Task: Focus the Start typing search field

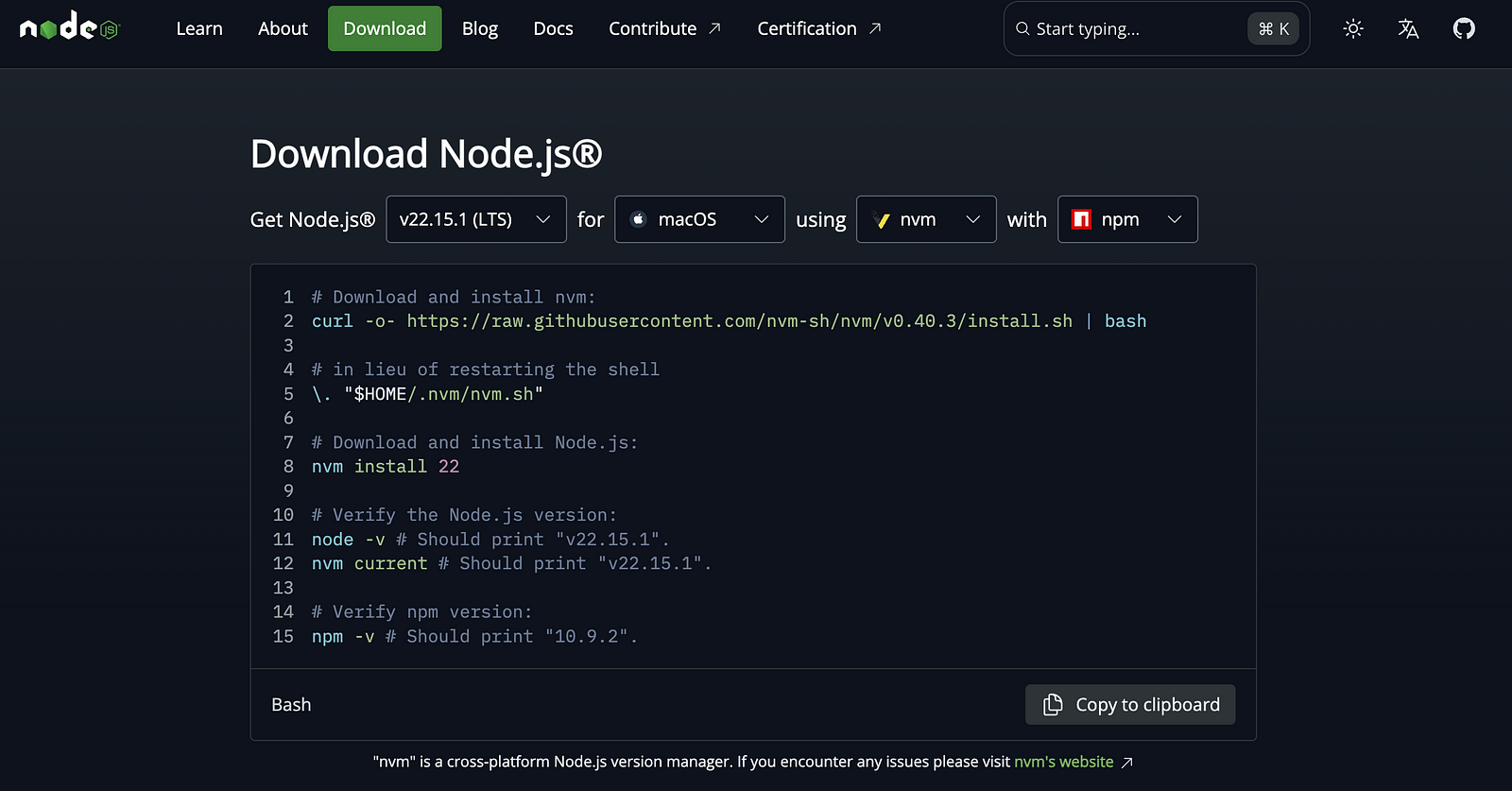Action: click(1157, 28)
